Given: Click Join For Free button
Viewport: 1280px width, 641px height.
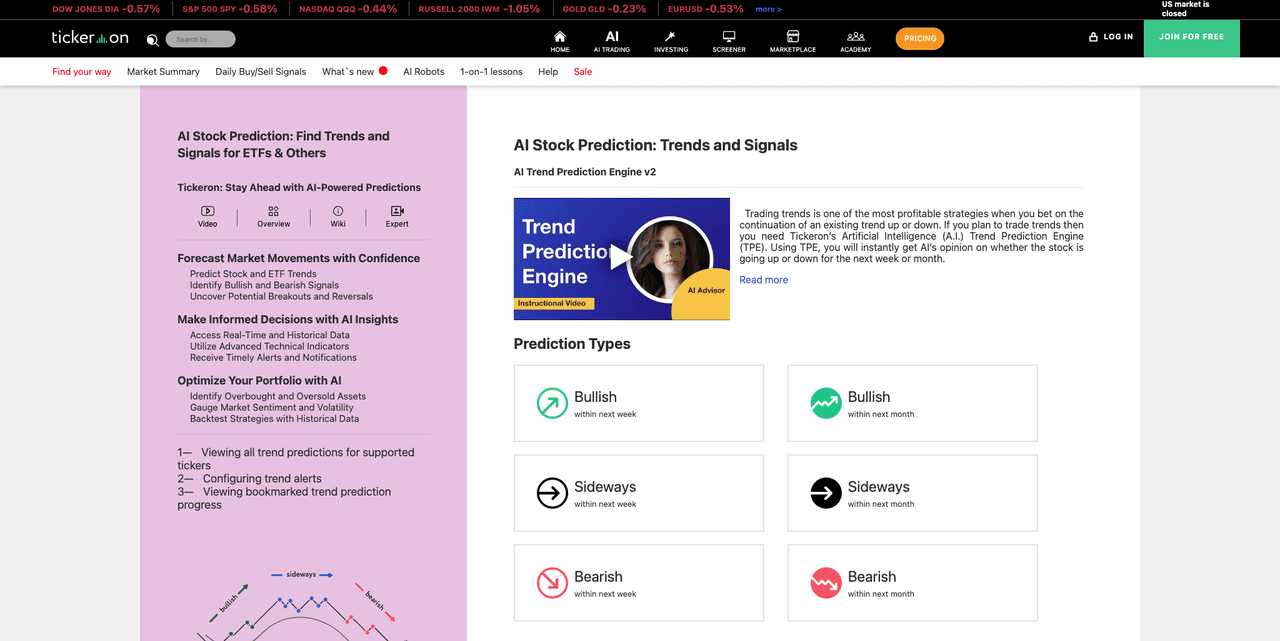Looking at the screenshot, I should coord(1191,37).
